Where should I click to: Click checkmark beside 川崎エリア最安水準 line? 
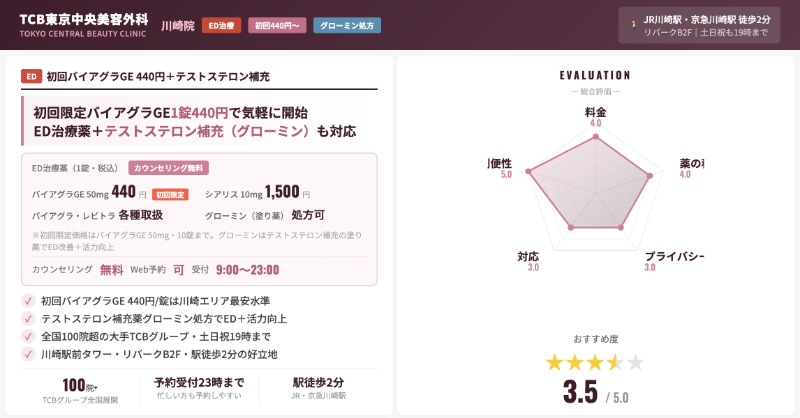click(x=28, y=301)
